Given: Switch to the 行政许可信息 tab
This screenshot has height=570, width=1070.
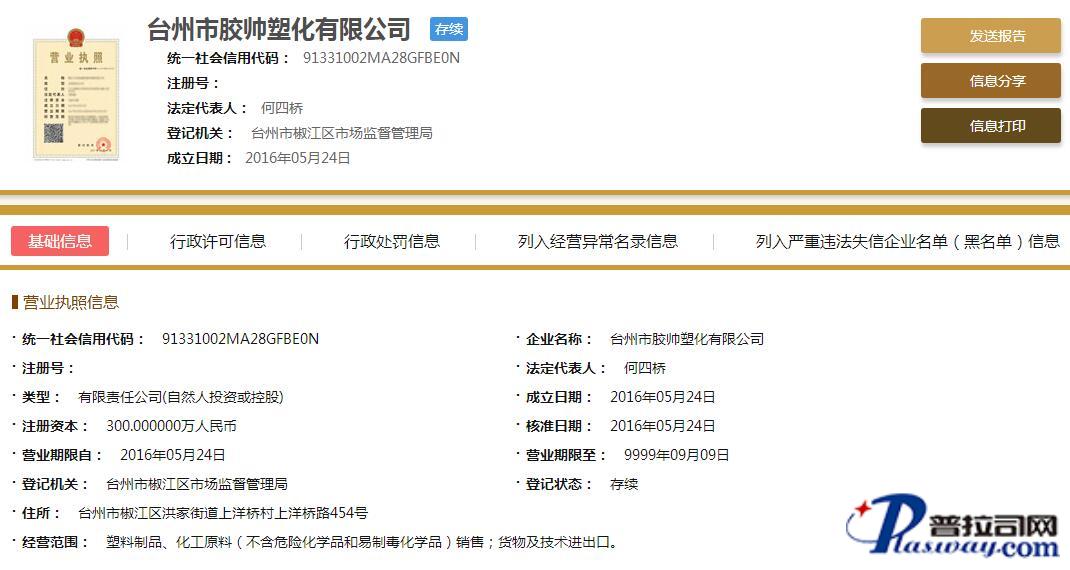Looking at the screenshot, I should 218,241.
